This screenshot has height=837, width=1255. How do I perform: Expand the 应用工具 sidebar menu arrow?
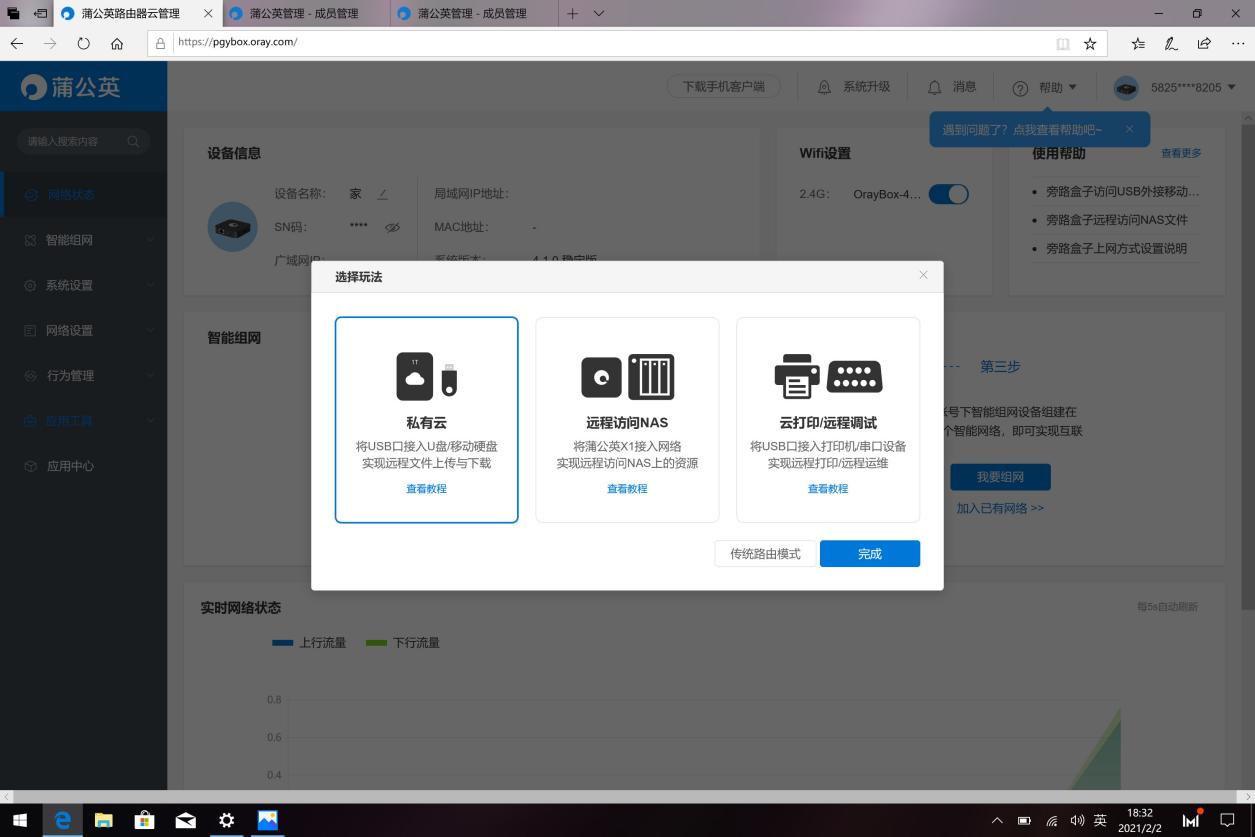[x=150, y=420]
